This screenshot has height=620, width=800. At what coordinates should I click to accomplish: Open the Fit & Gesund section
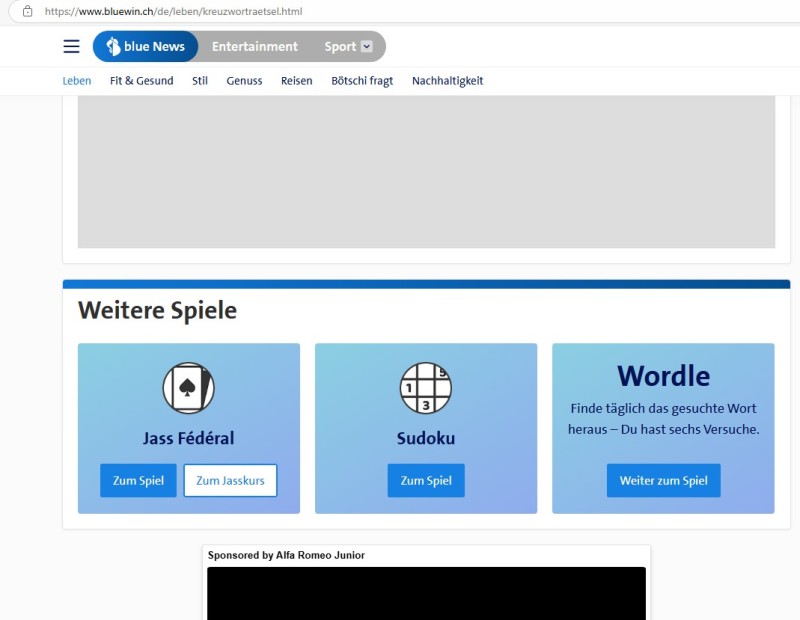141,81
